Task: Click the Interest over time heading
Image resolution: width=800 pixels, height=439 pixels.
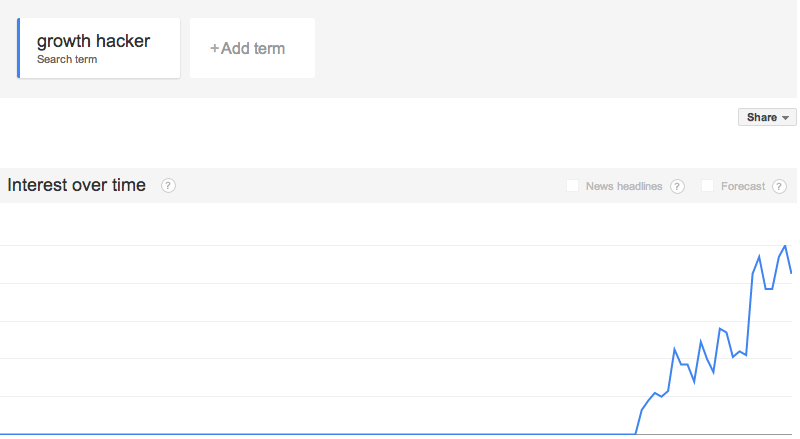Action: (x=77, y=185)
